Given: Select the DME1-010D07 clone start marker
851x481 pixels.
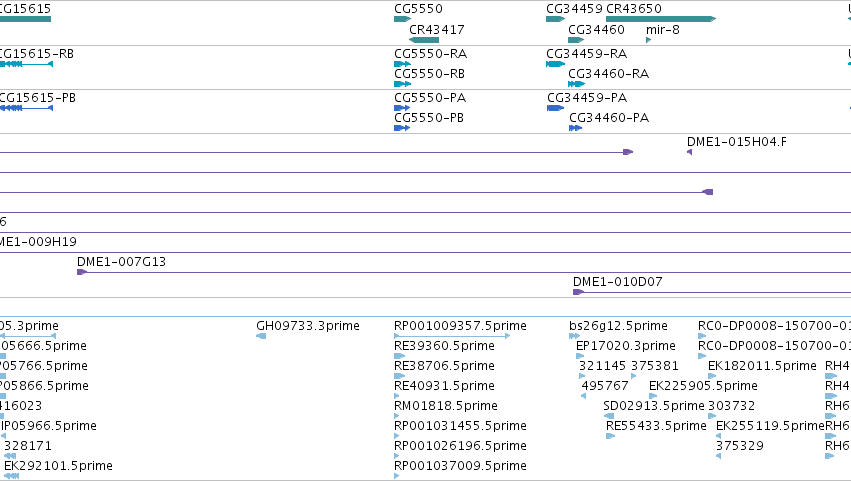Looking at the screenshot, I should click(579, 292).
